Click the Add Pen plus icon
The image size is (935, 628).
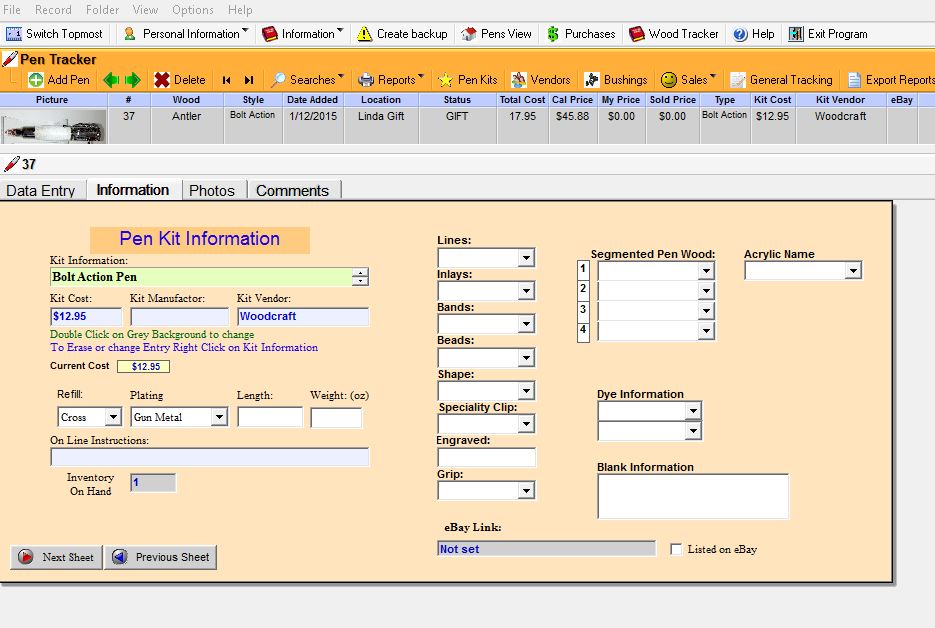pyautogui.click(x=36, y=80)
